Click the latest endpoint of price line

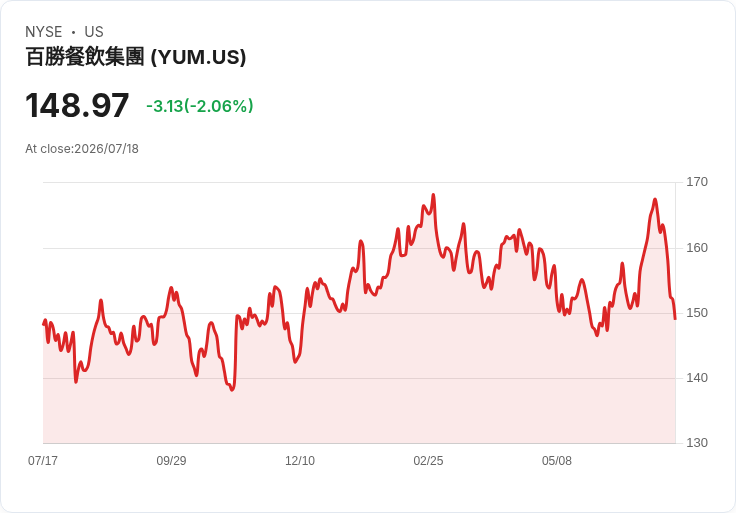(x=675, y=319)
